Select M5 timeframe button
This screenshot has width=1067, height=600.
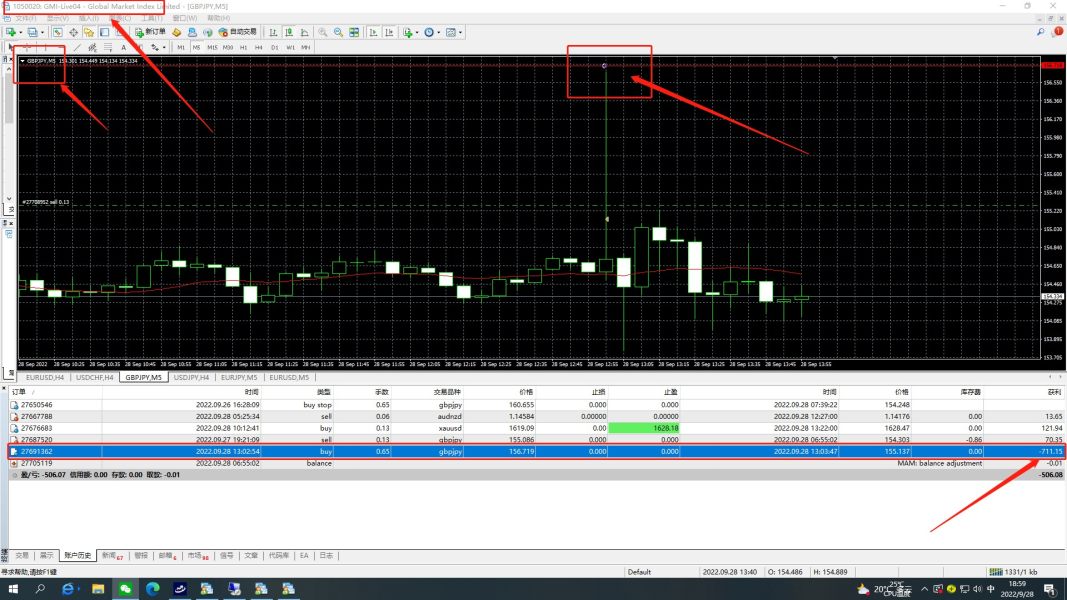(197, 47)
